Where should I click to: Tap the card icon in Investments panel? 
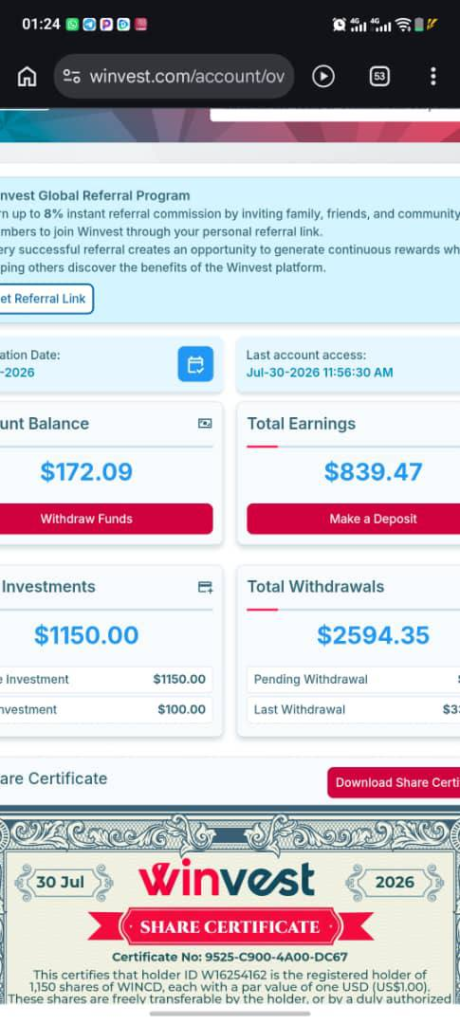pos(205,587)
